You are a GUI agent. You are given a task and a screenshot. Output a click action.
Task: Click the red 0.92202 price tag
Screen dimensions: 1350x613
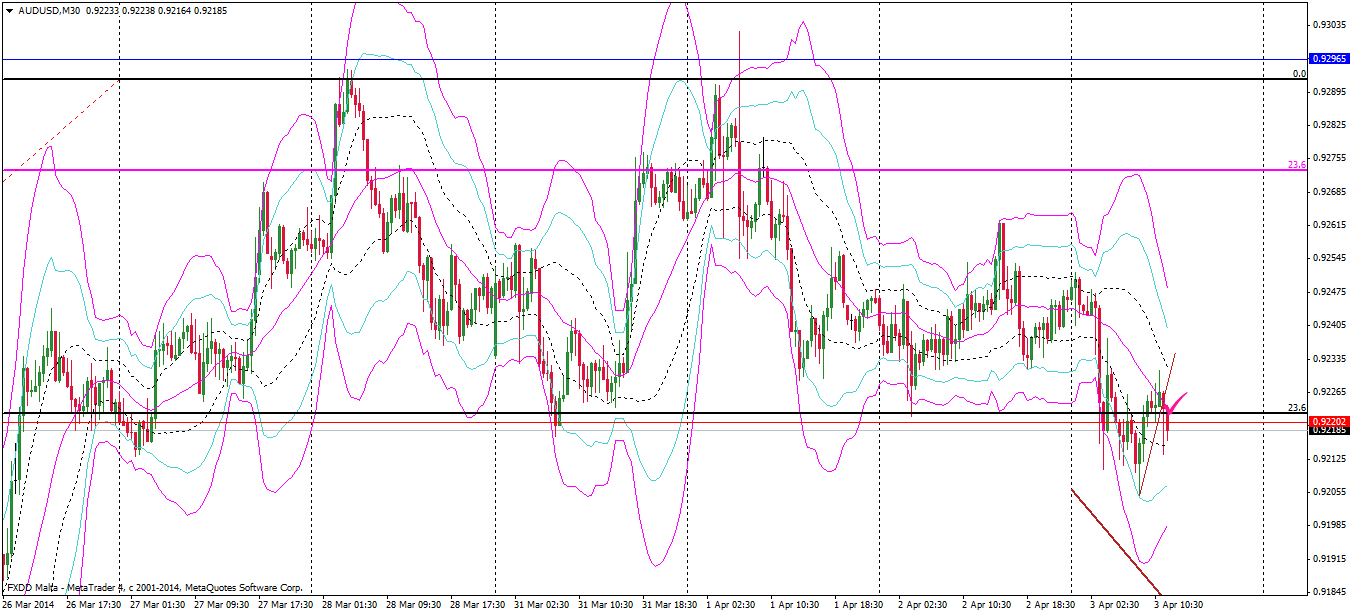coord(1330,422)
